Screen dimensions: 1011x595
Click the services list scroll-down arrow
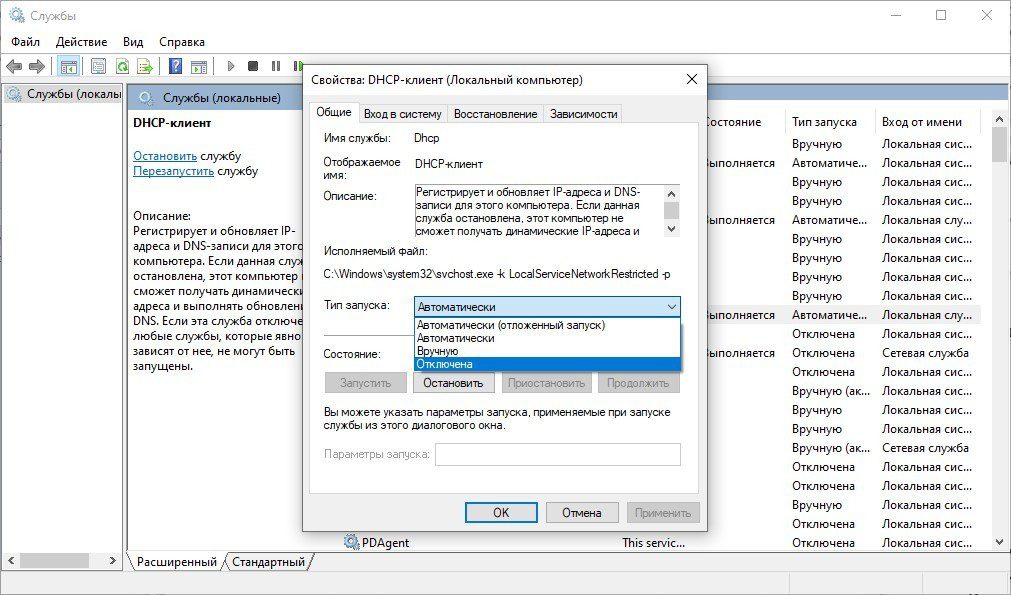click(999, 542)
